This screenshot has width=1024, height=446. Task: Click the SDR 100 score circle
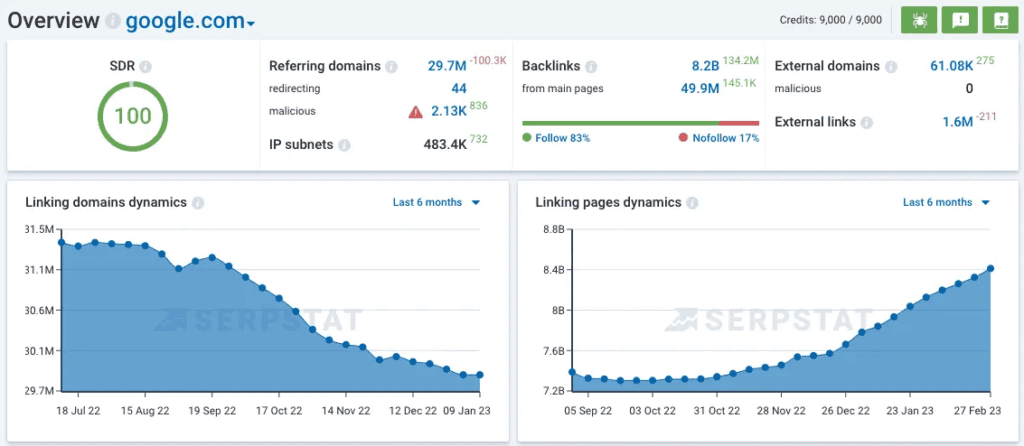coord(132,117)
